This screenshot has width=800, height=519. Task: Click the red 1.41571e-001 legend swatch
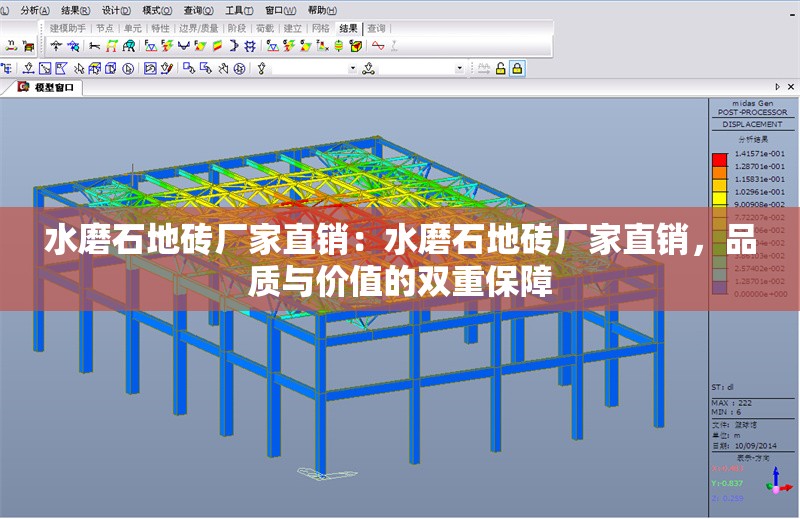point(719,160)
